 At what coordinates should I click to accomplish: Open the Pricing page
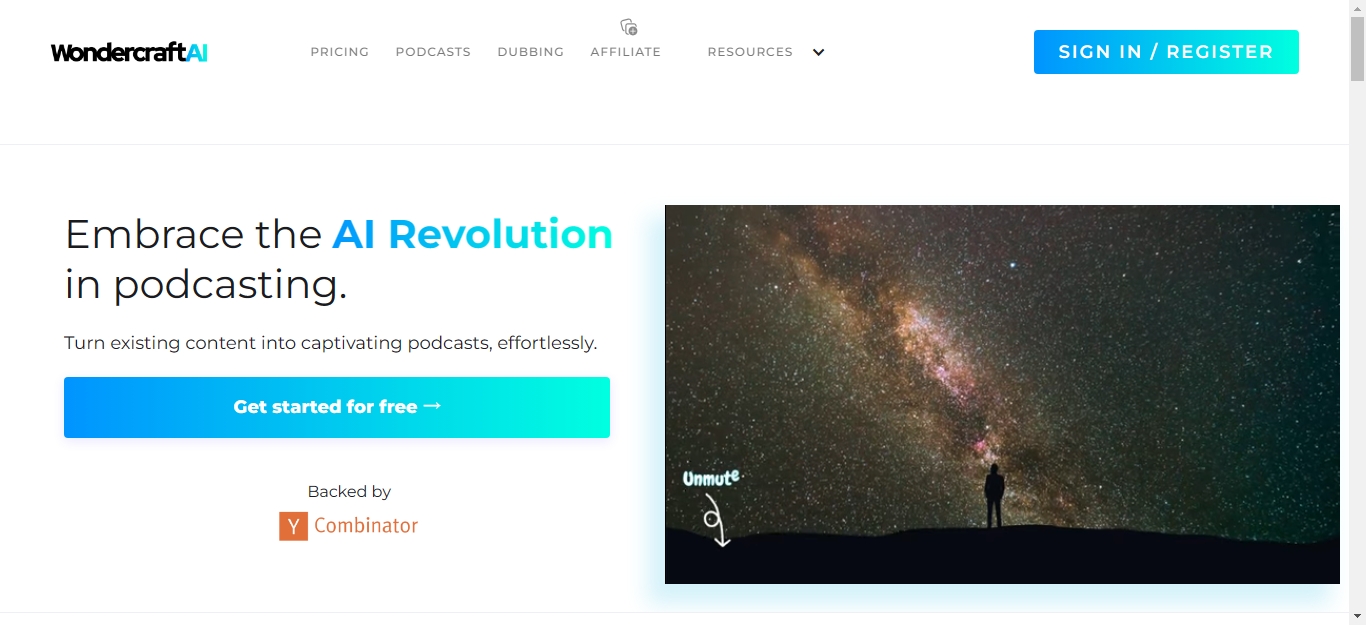340,52
